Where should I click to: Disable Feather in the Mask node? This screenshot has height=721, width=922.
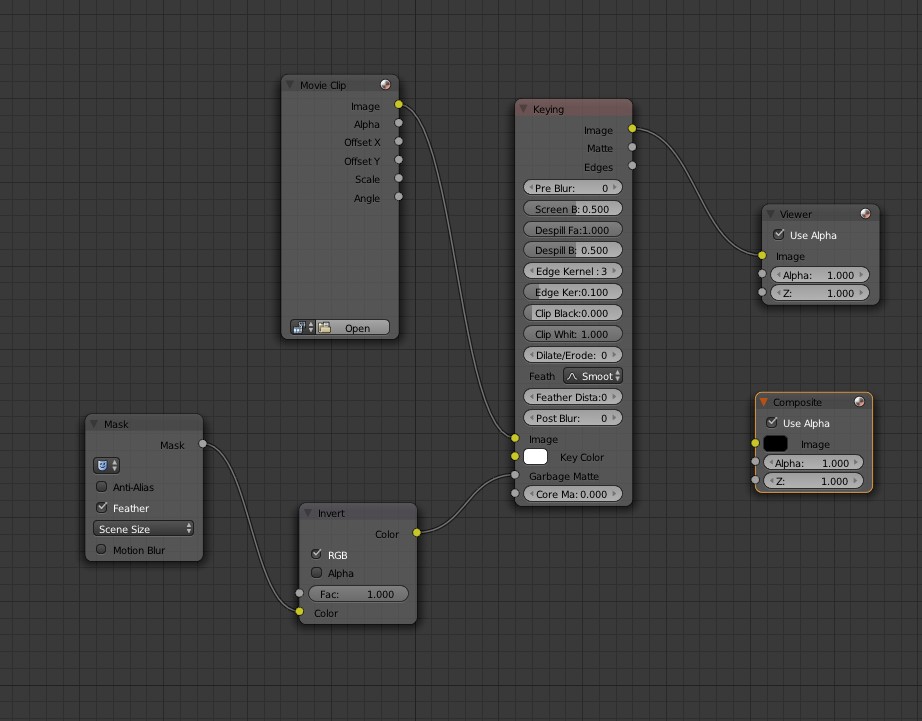[101, 507]
